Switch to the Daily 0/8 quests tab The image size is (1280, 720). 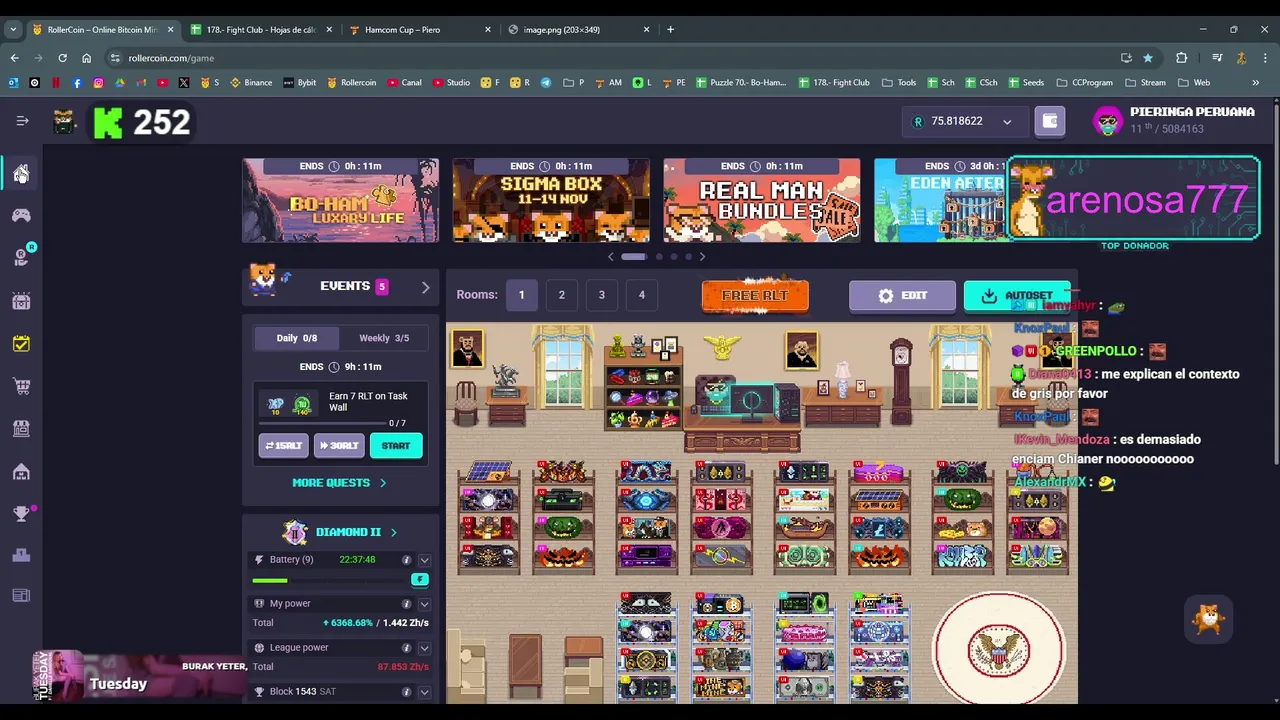point(296,338)
